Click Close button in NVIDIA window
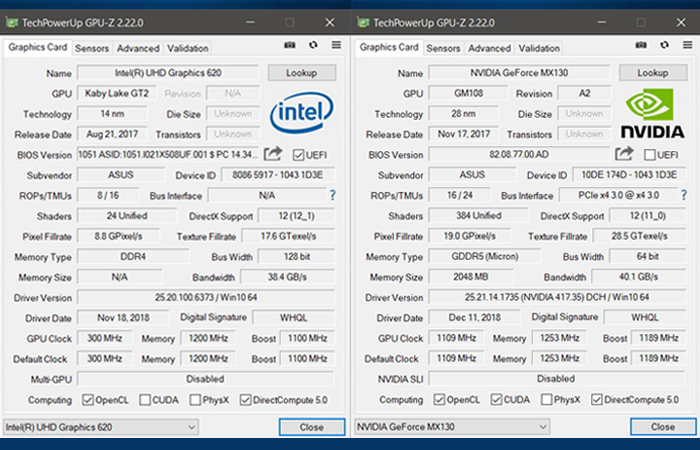Viewport: 700px width, 450px height. (x=663, y=427)
